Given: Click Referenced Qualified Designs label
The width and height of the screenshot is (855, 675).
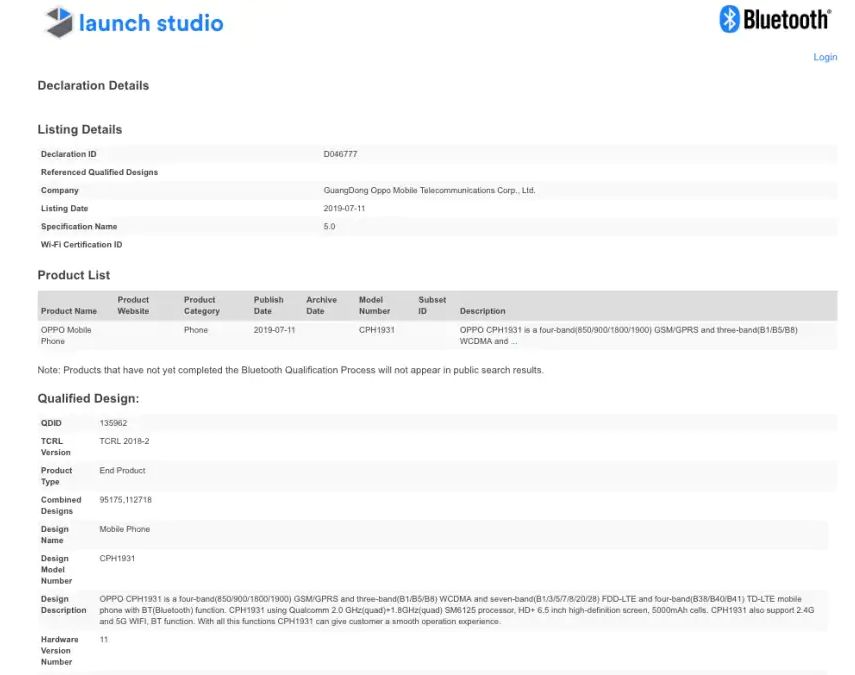Looking at the screenshot, I should pos(99,172).
